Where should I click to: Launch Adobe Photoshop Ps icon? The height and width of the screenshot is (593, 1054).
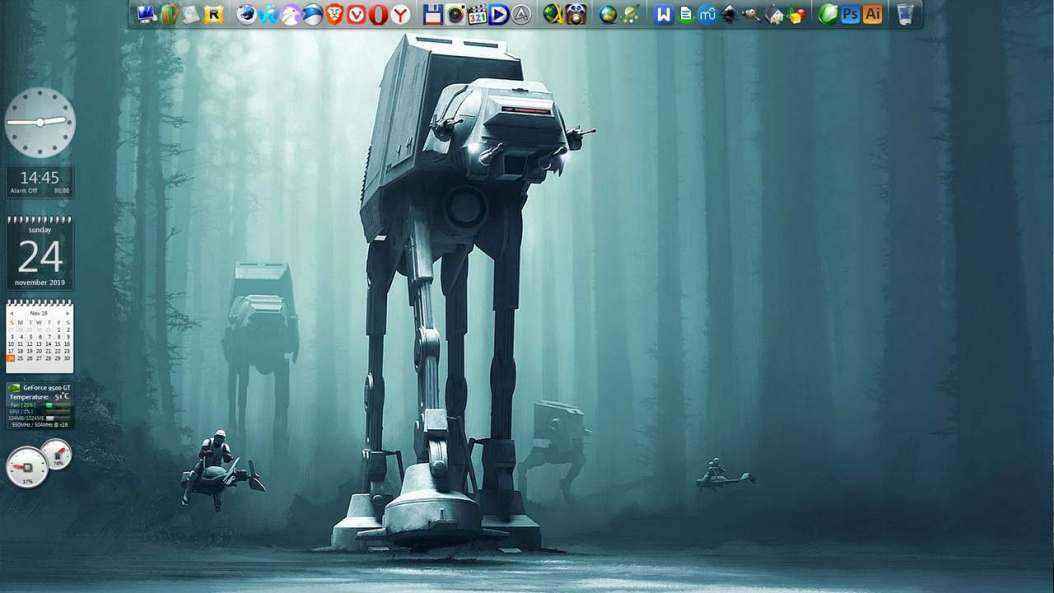850,14
